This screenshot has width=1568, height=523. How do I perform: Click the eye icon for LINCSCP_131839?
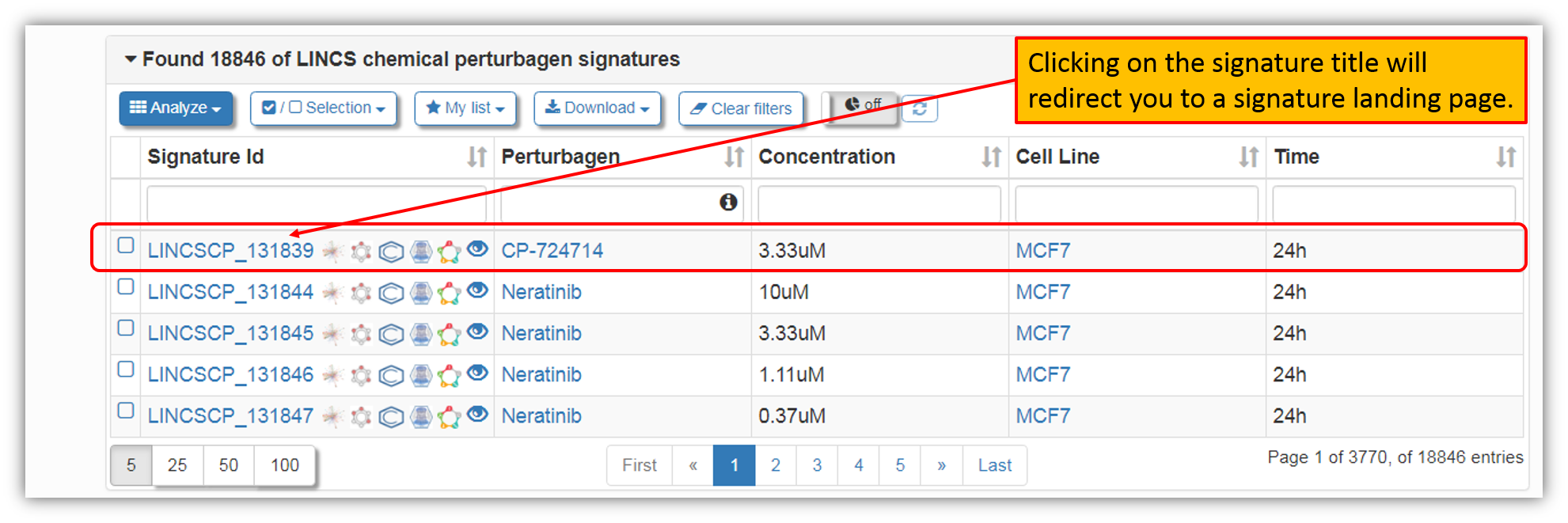point(477,249)
